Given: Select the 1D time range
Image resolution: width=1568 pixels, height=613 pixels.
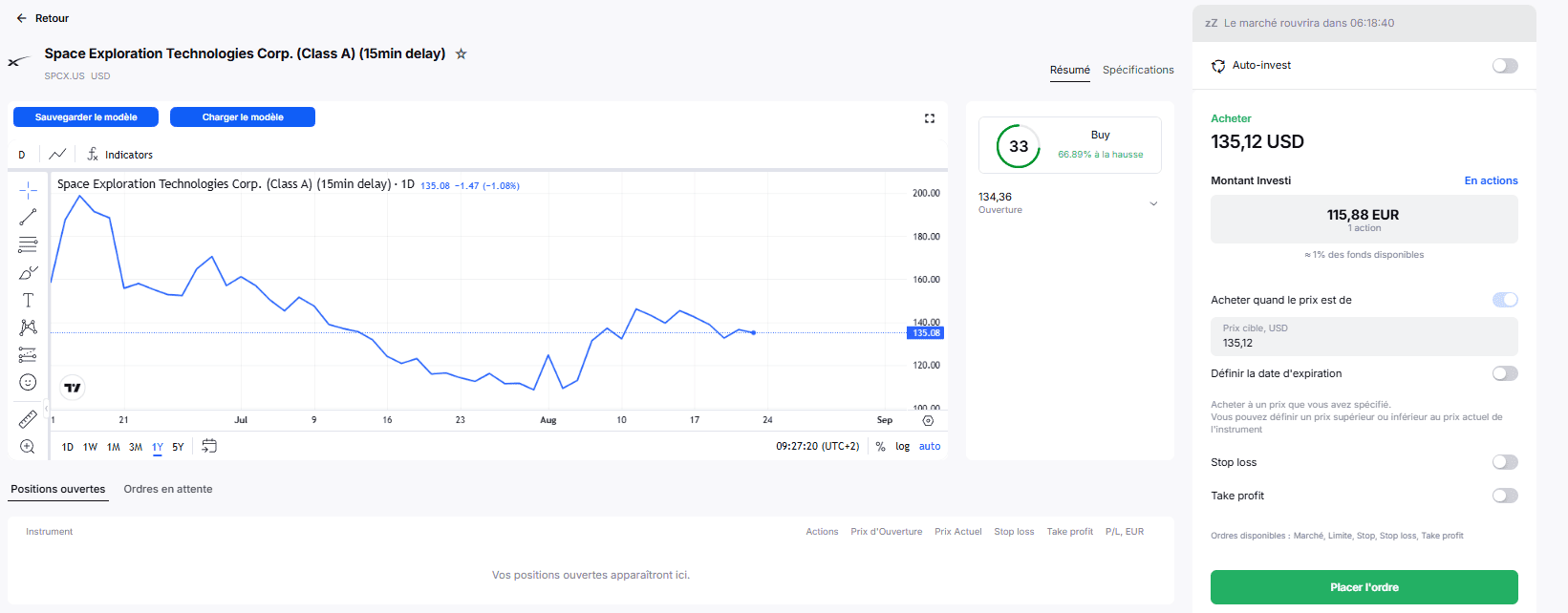Looking at the screenshot, I should (x=68, y=447).
